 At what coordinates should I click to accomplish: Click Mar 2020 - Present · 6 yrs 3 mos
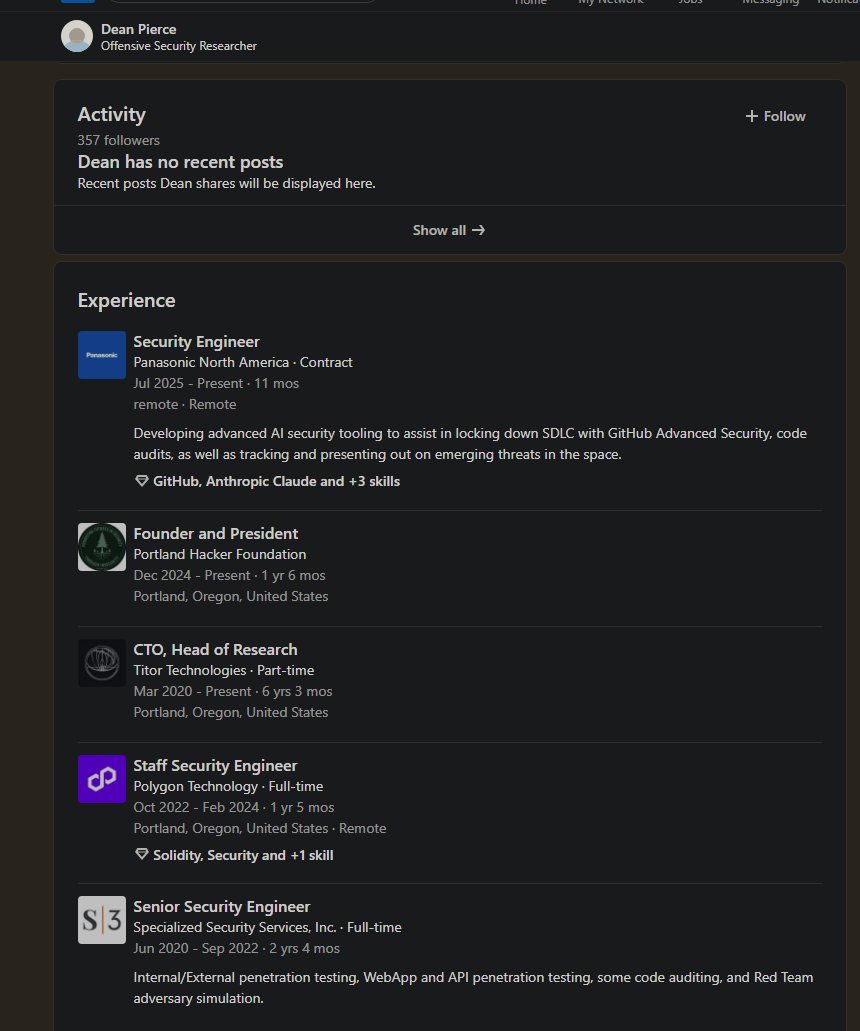pyautogui.click(x=233, y=691)
